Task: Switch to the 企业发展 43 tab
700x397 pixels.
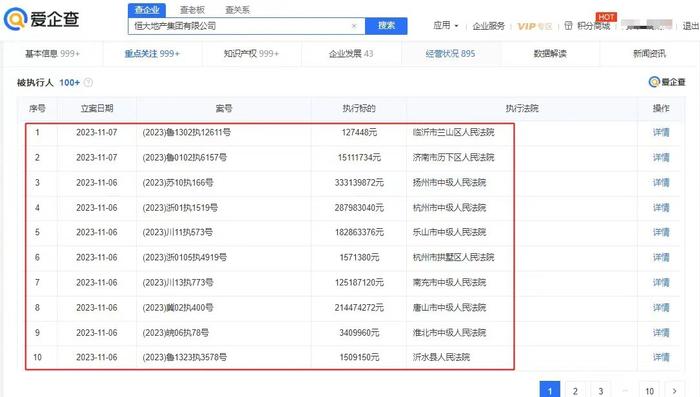Action: (x=351, y=54)
